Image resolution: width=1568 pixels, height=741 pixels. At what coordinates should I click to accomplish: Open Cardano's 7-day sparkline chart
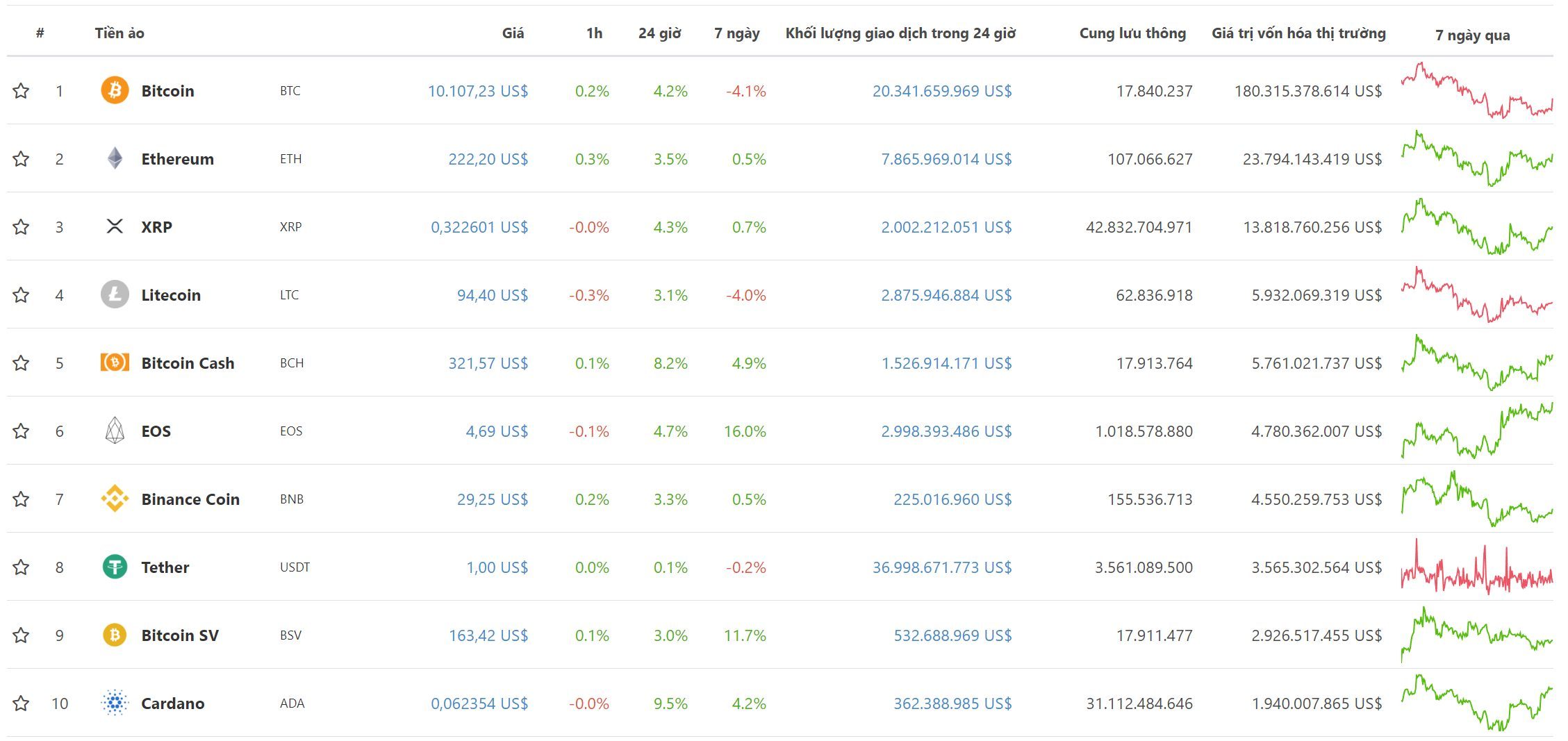click(x=1477, y=703)
